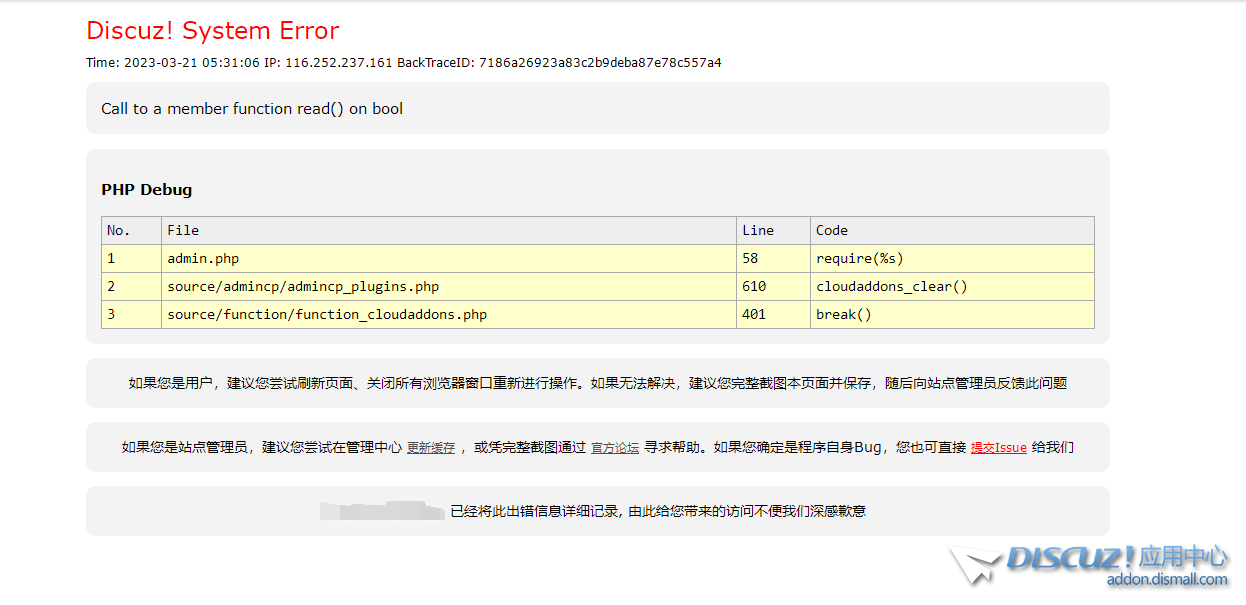
Task: Click the 更新缓存 link
Action: [x=430, y=448]
